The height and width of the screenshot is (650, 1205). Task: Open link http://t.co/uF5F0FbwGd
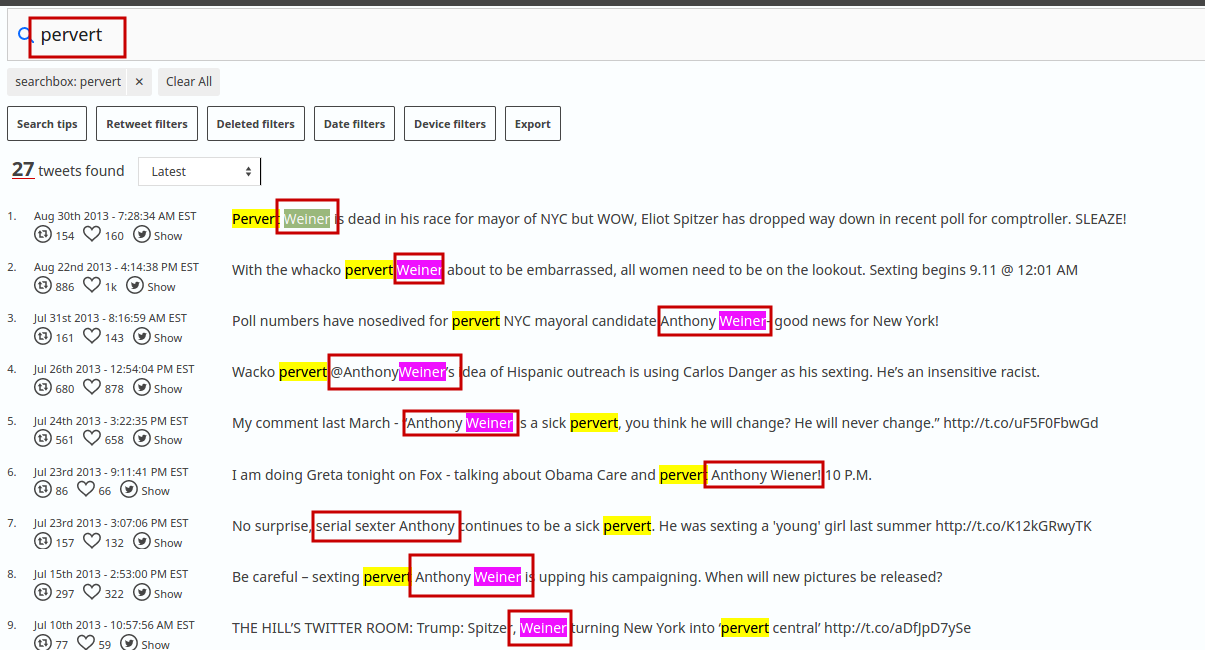pos(1020,423)
